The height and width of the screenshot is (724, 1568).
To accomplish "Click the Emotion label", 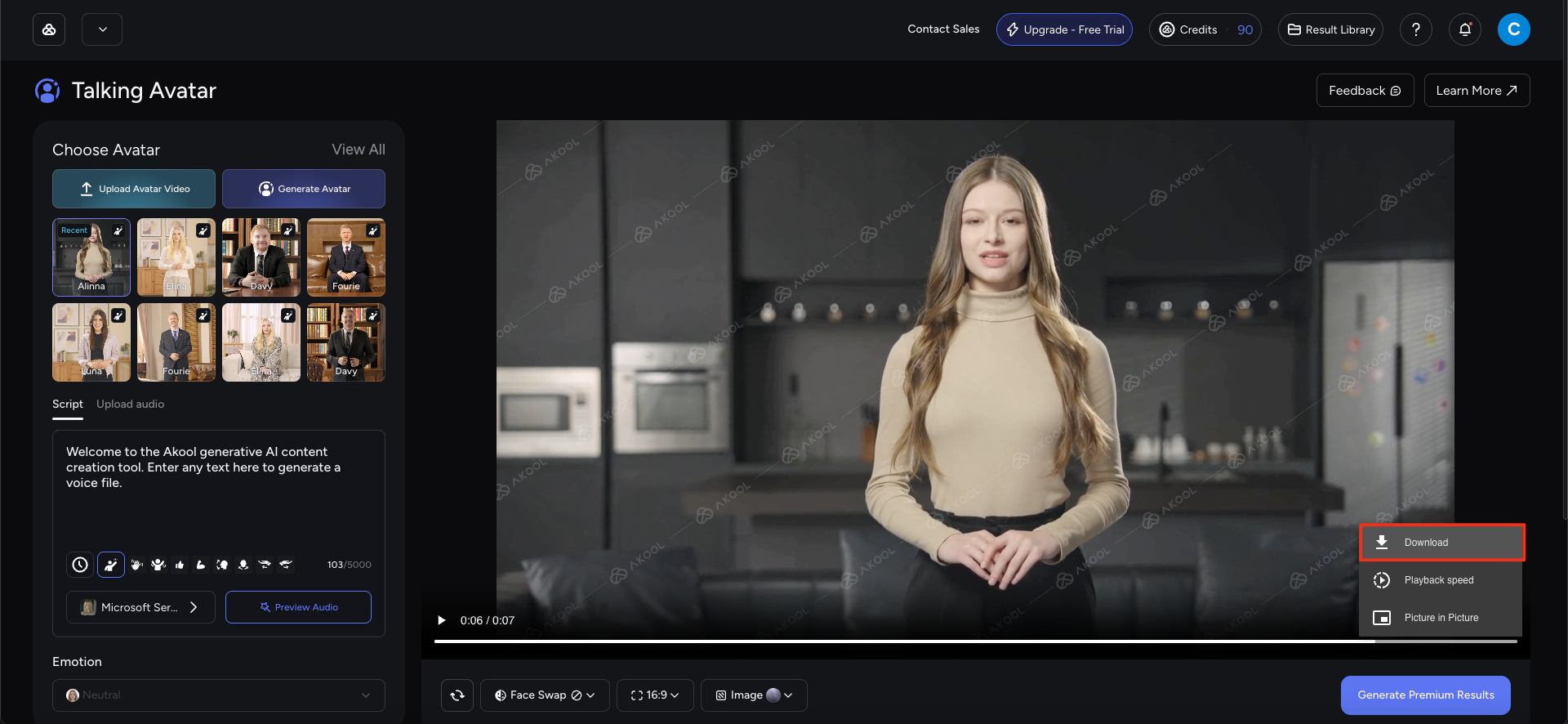I will tap(77, 662).
